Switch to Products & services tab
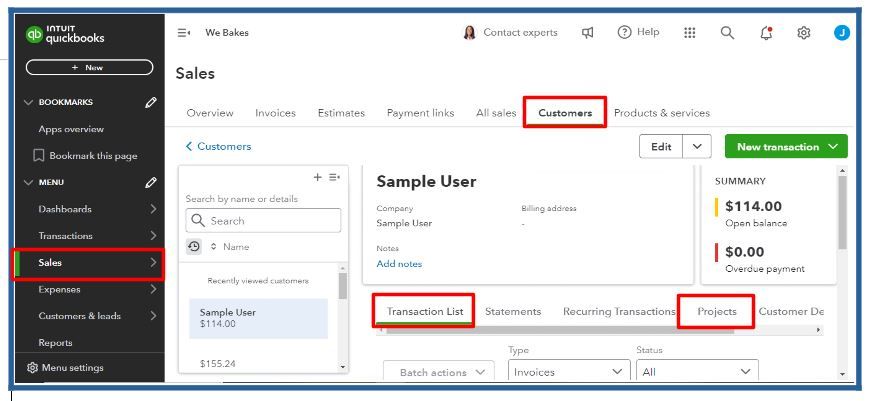Viewport: 872px width, 401px height. 662,113
